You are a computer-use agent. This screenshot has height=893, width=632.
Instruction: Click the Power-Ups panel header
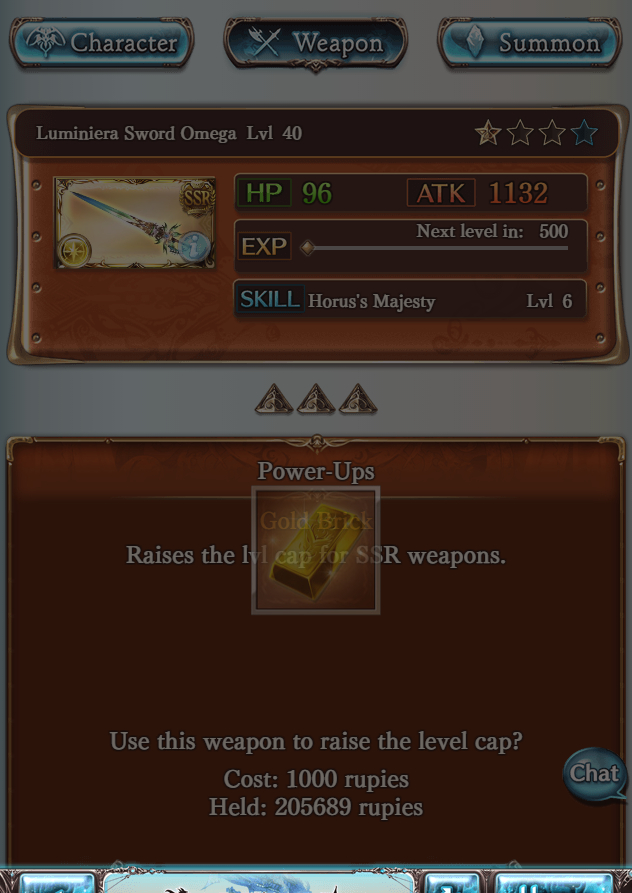click(x=315, y=471)
